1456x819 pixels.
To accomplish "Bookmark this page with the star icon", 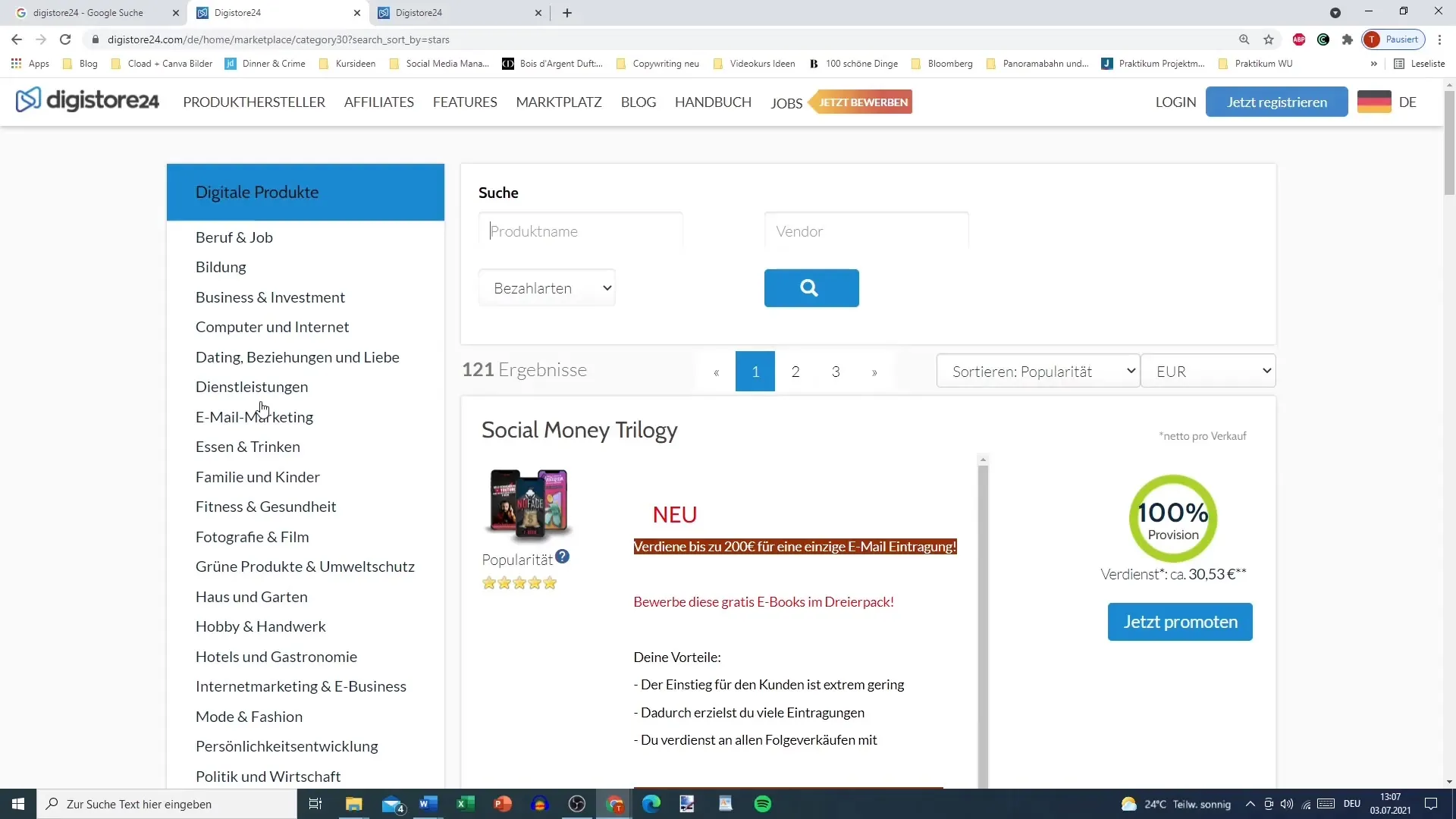I will coord(1269,39).
